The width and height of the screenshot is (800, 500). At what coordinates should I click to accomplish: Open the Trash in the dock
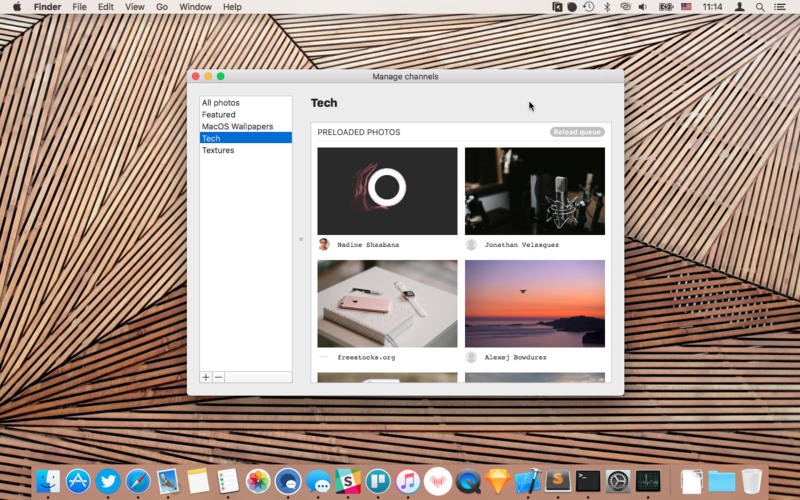point(752,481)
